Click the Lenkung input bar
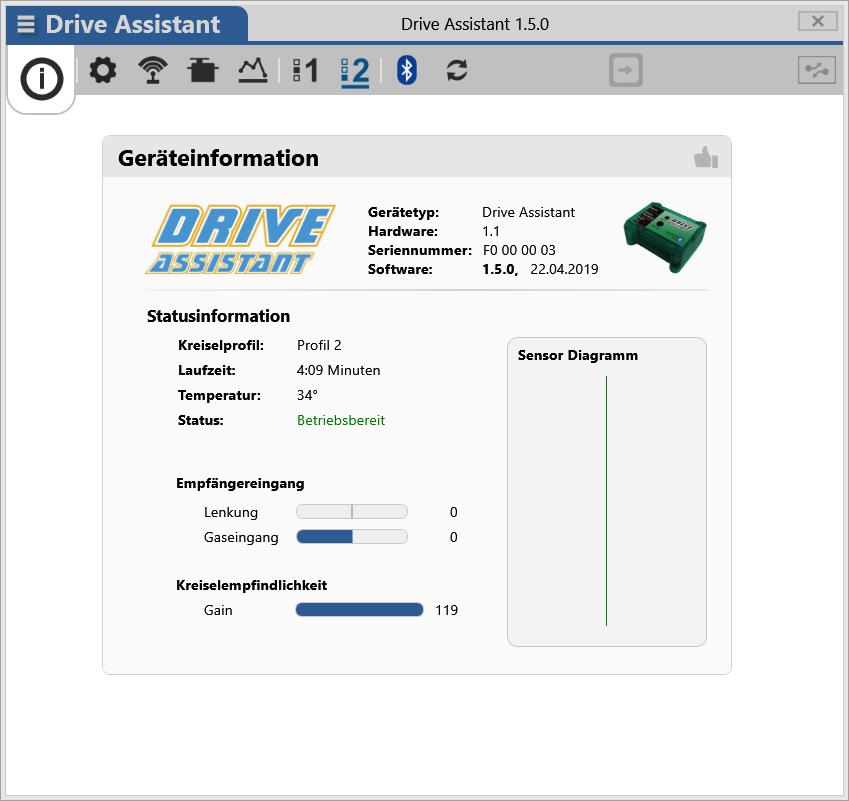 352,512
